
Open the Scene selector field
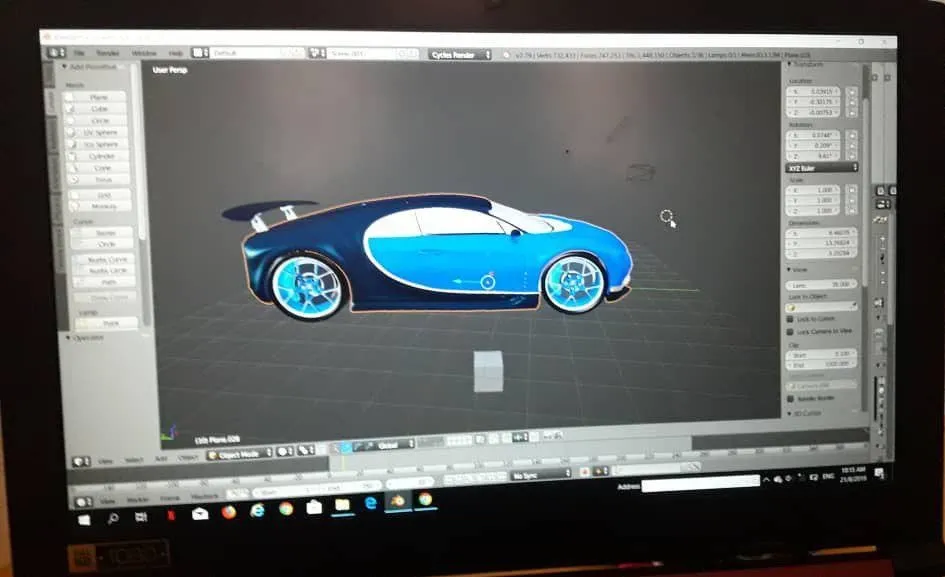point(372,54)
